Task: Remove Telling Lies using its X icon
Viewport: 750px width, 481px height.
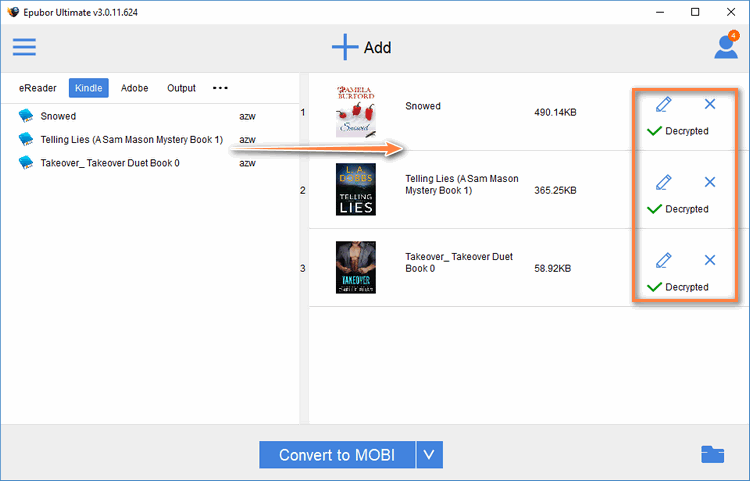Action: [710, 182]
